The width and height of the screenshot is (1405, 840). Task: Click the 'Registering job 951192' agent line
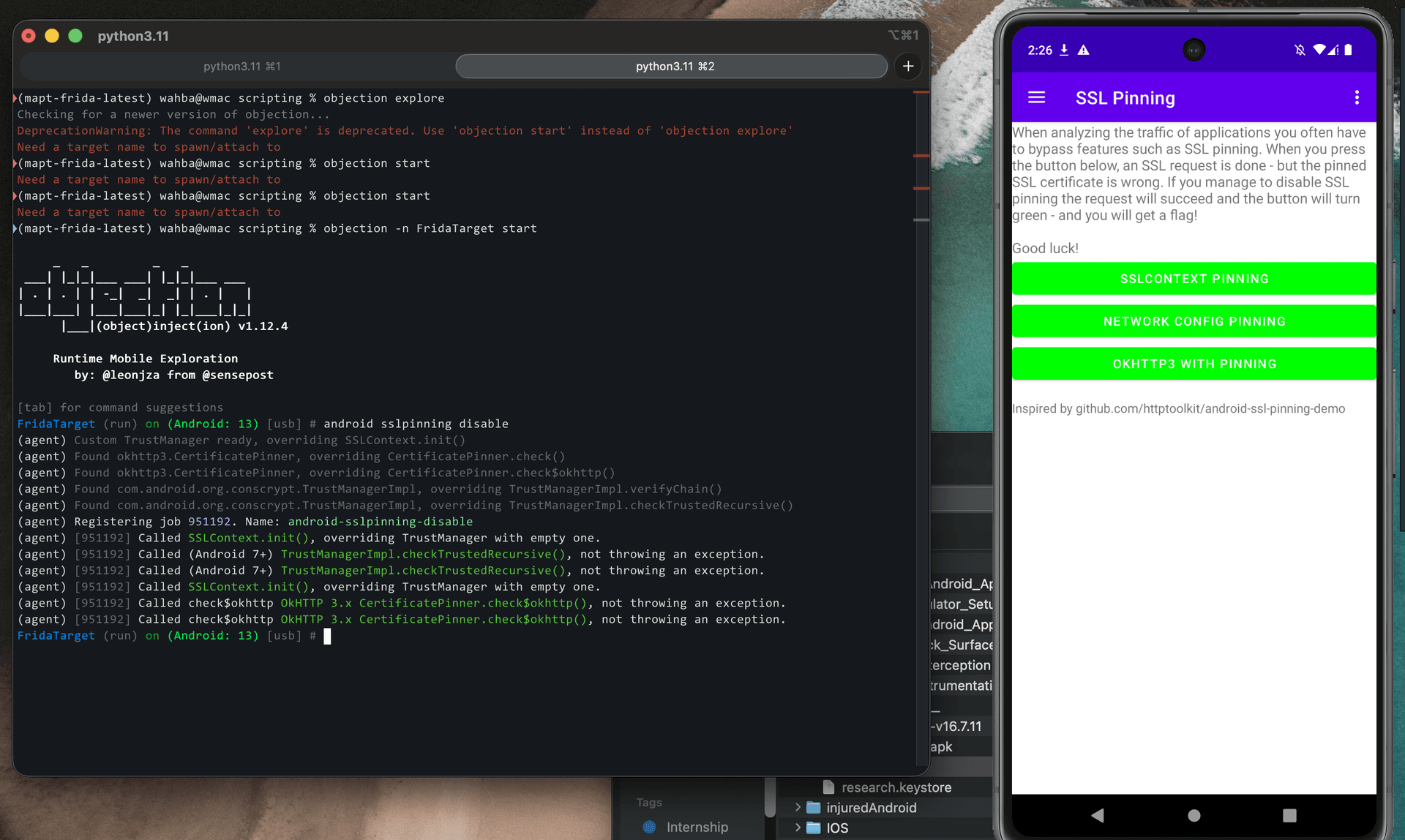(245, 522)
